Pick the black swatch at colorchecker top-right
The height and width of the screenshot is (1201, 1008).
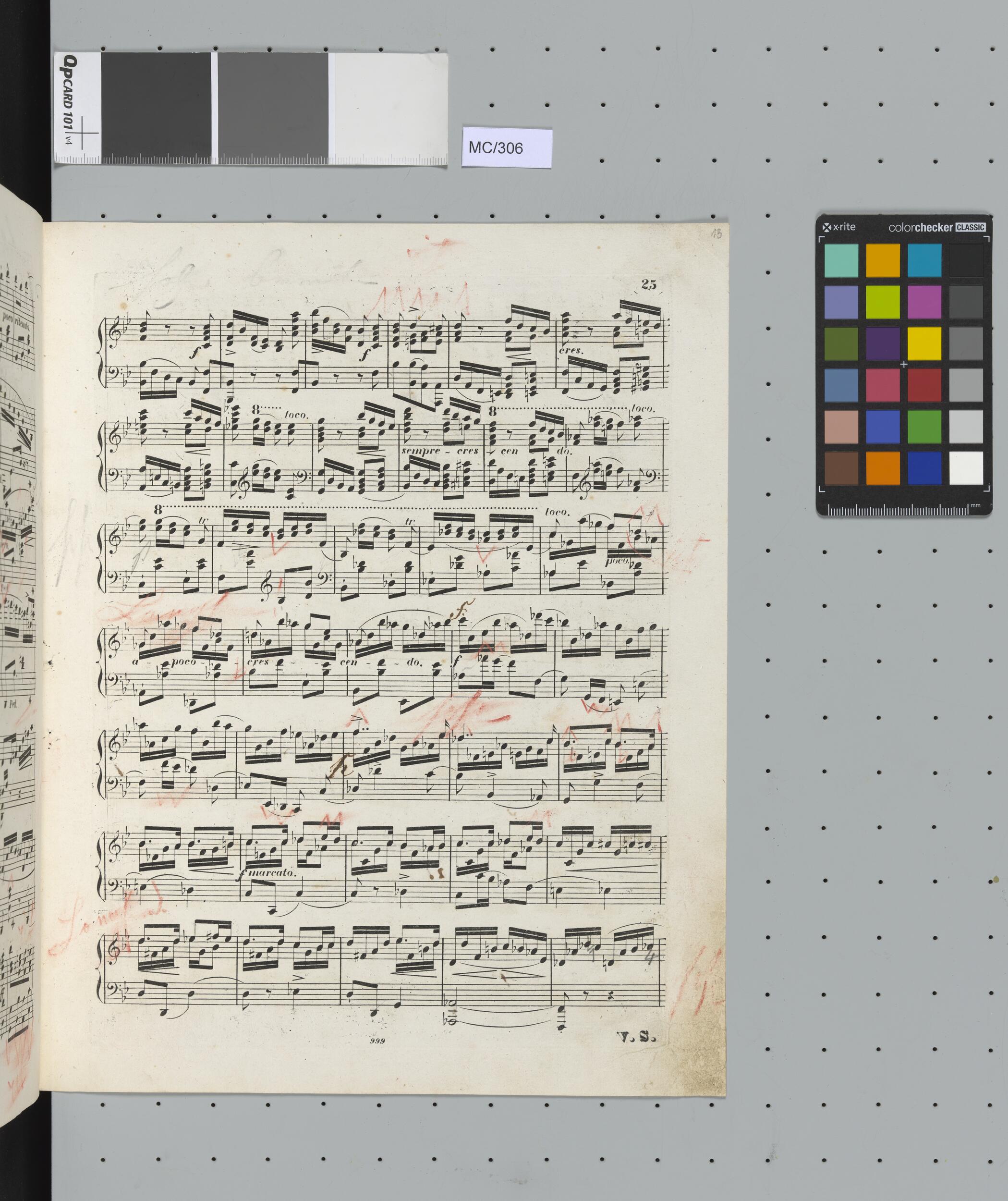(x=966, y=261)
